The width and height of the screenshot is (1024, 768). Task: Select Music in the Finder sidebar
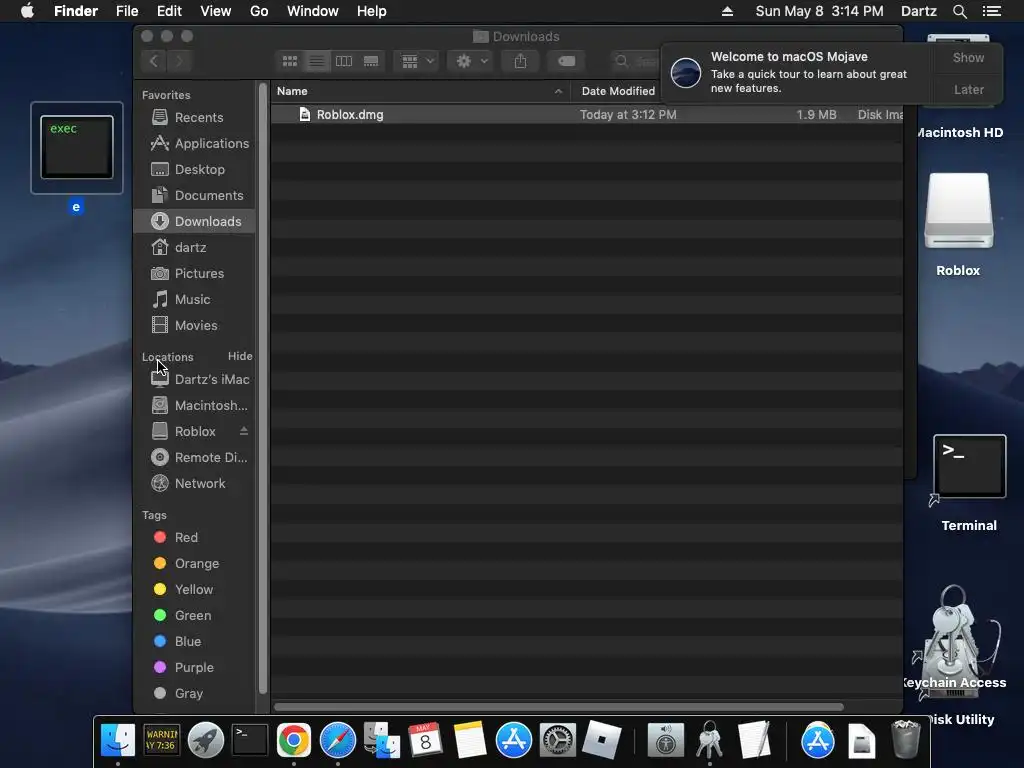194,300
